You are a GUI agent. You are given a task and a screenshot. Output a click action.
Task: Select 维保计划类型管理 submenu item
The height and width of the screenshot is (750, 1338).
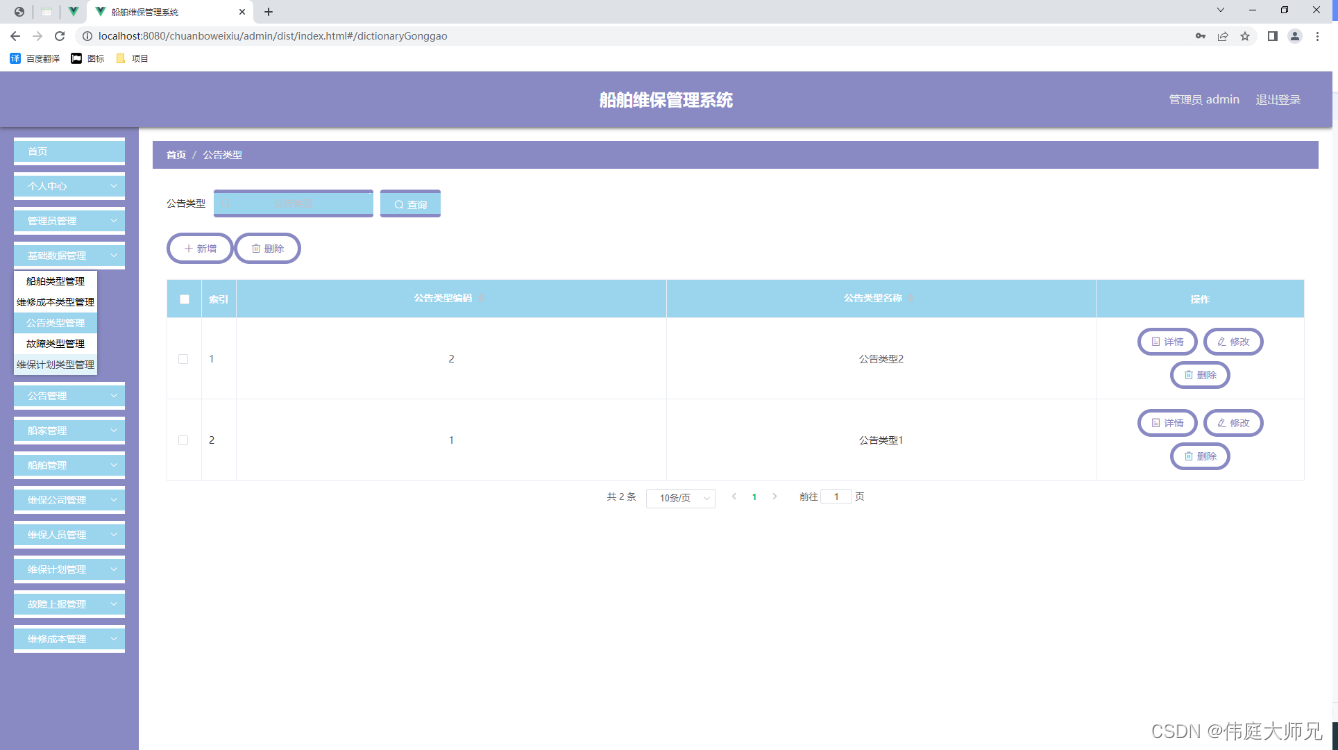pos(56,365)
